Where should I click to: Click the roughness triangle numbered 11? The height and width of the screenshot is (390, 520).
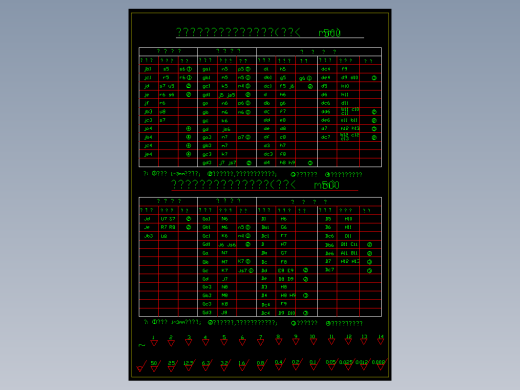pos(331,340)
